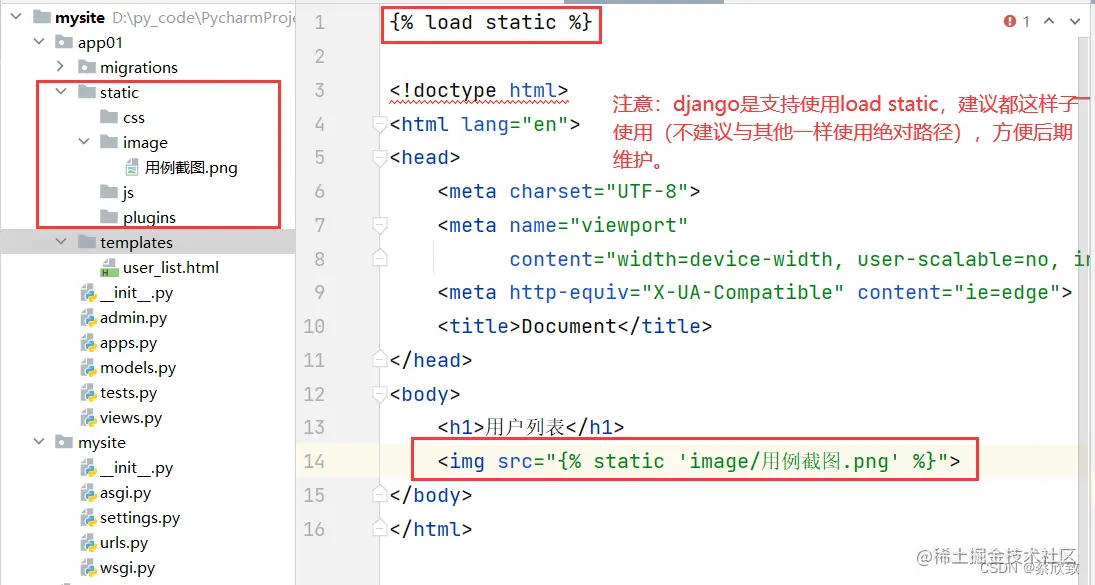Viewport: 1095px width, 585px height.
Task: Open settings.py in mysite package
Action: [140, 518]
